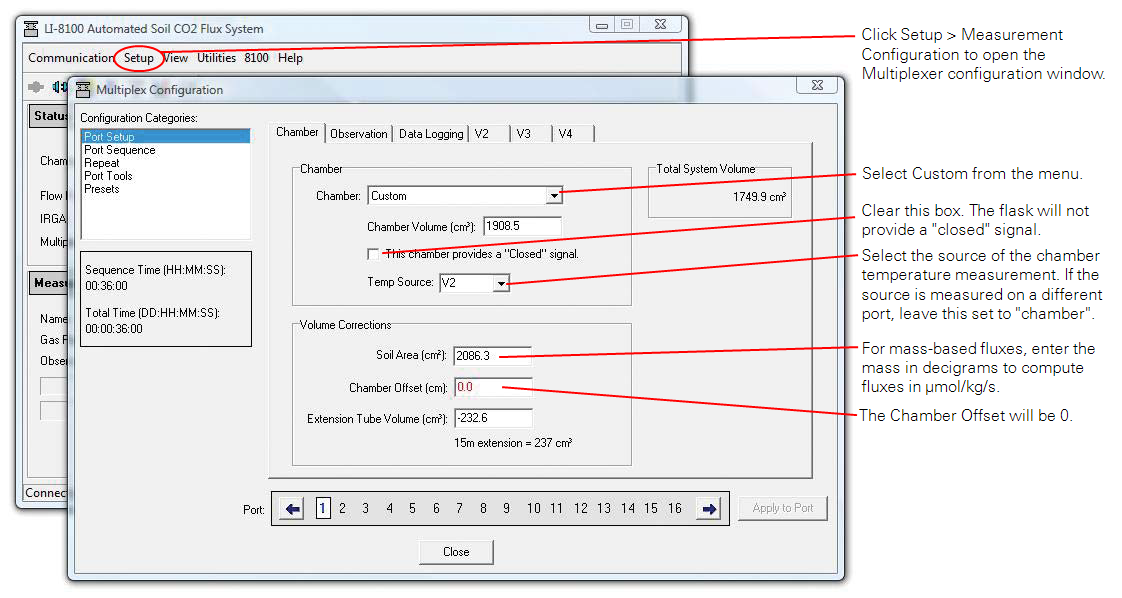Select port 11
The width and height of the screenshot is (1122, 598).
556,509
